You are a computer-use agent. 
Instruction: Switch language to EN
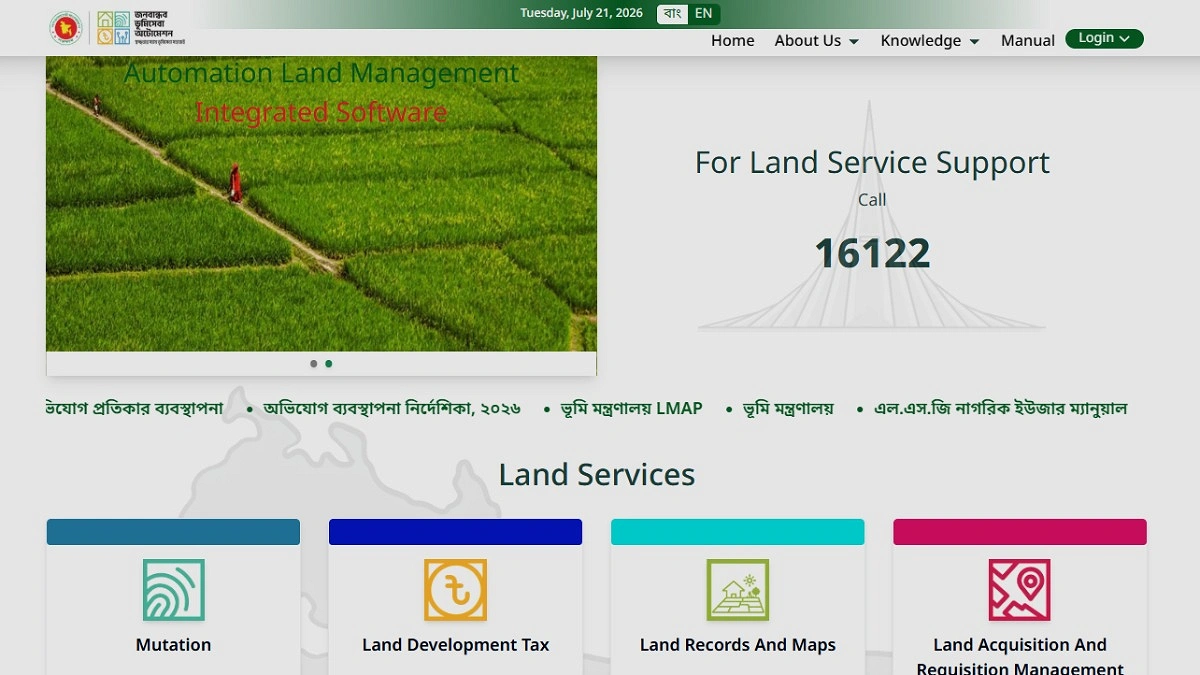click(x=704, y=14)
